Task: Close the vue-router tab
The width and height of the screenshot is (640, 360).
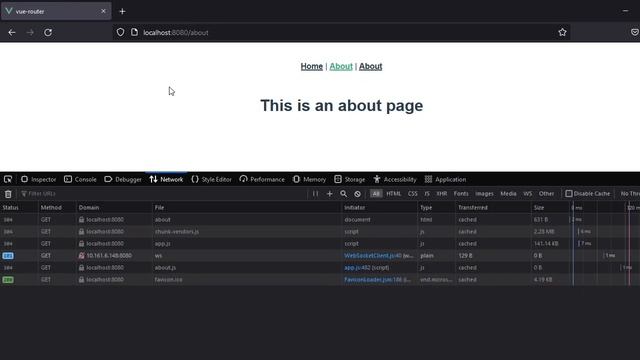Action: [103, 11]
